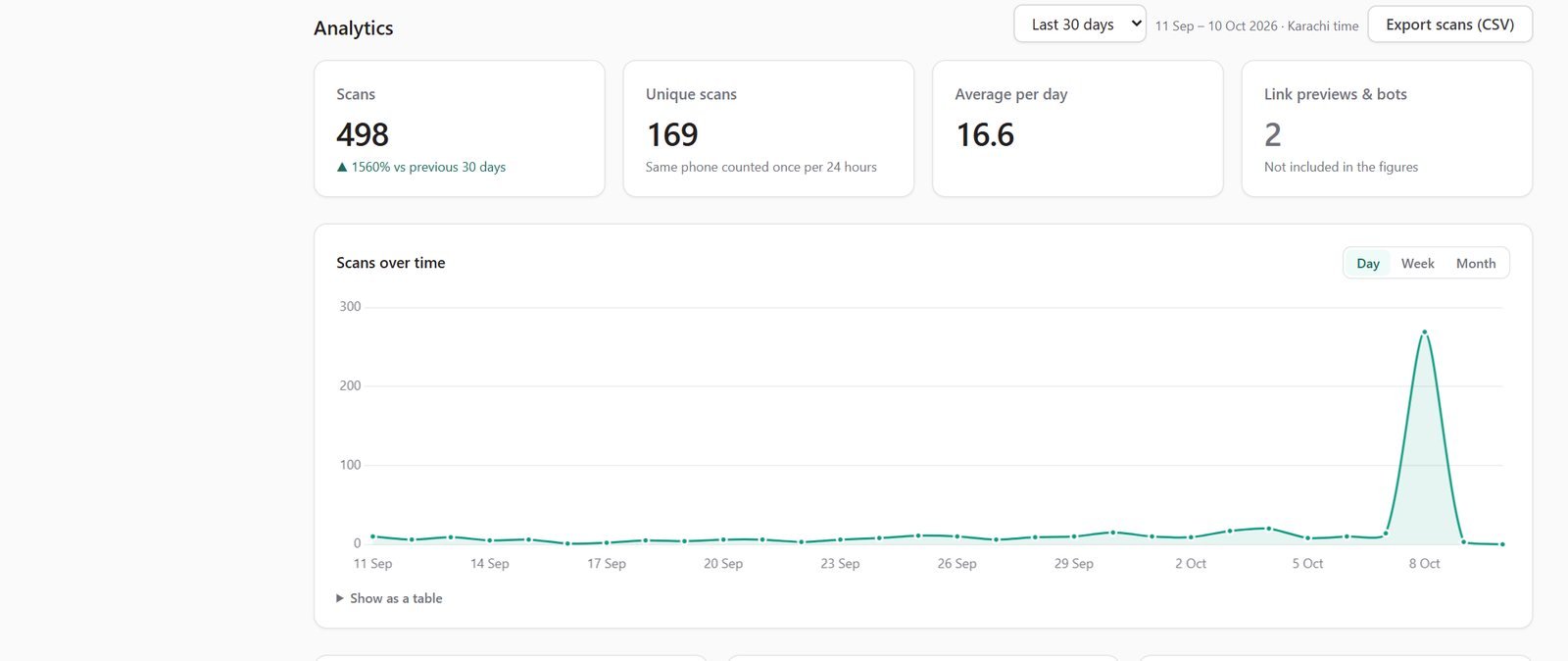Switch chart to Month view

pos(1476,263)
